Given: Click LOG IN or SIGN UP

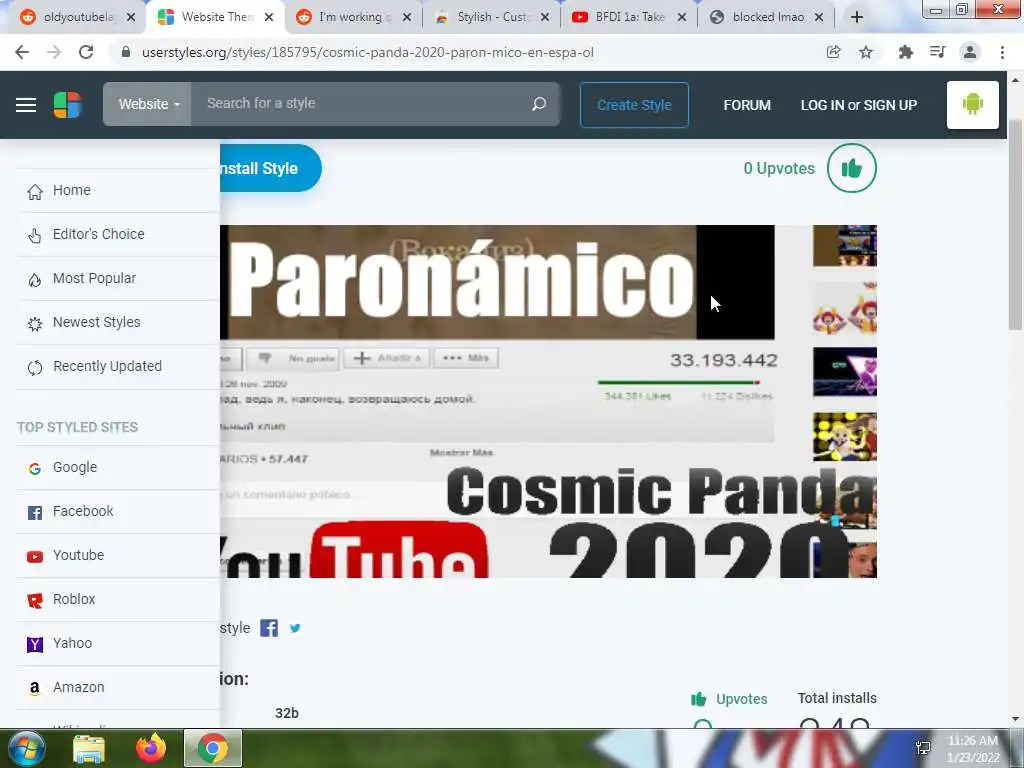Looking at the screenshot, I should click(859, 105).
